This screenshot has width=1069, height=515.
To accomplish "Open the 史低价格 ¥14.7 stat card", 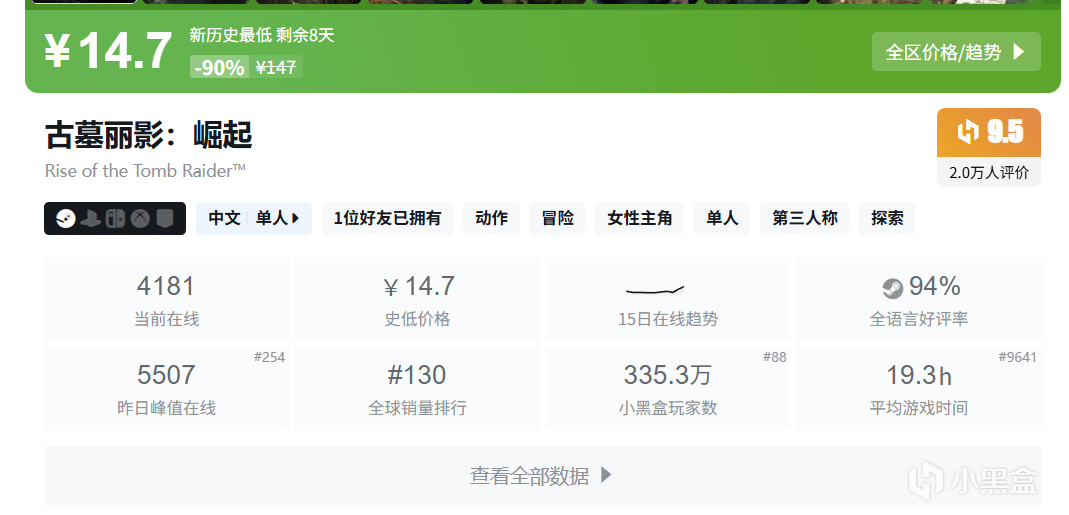I will (417, 299).
